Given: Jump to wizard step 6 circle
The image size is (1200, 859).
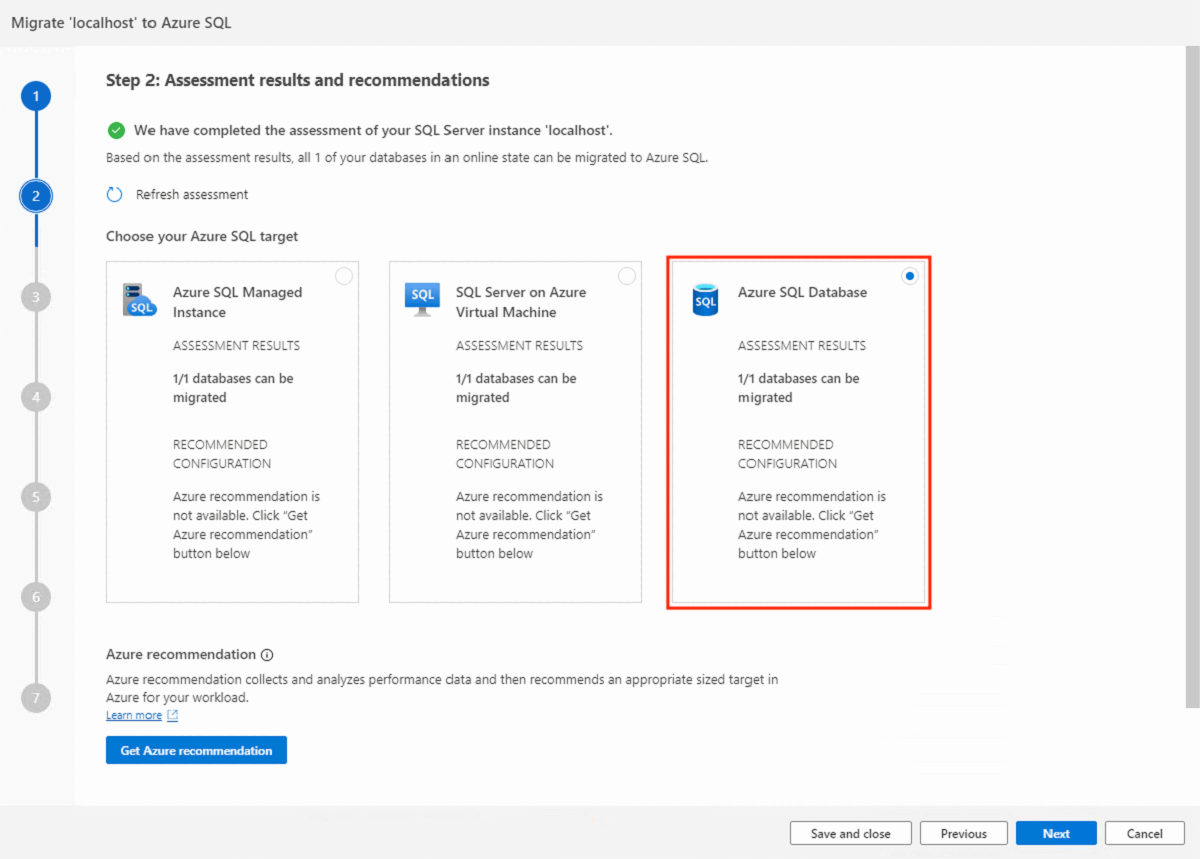Looking at the screenshot, I should point(36,597).
